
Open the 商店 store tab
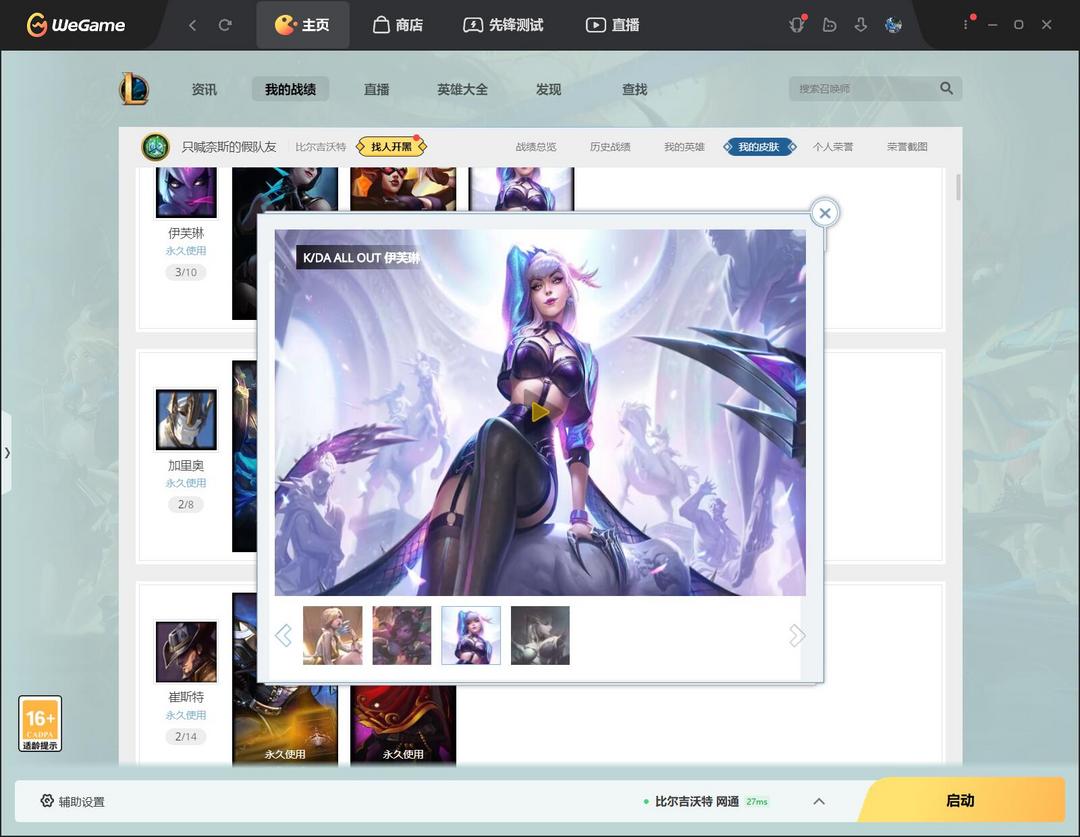397,25
